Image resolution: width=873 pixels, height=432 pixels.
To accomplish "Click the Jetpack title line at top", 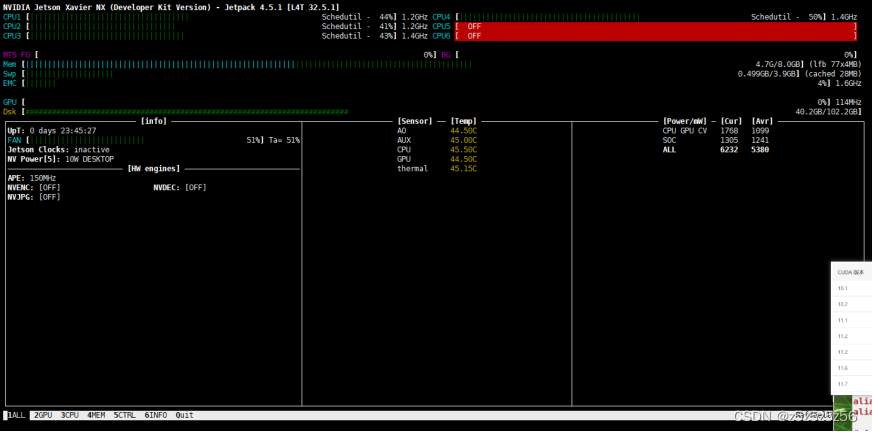I will click(x=171, y=7).
